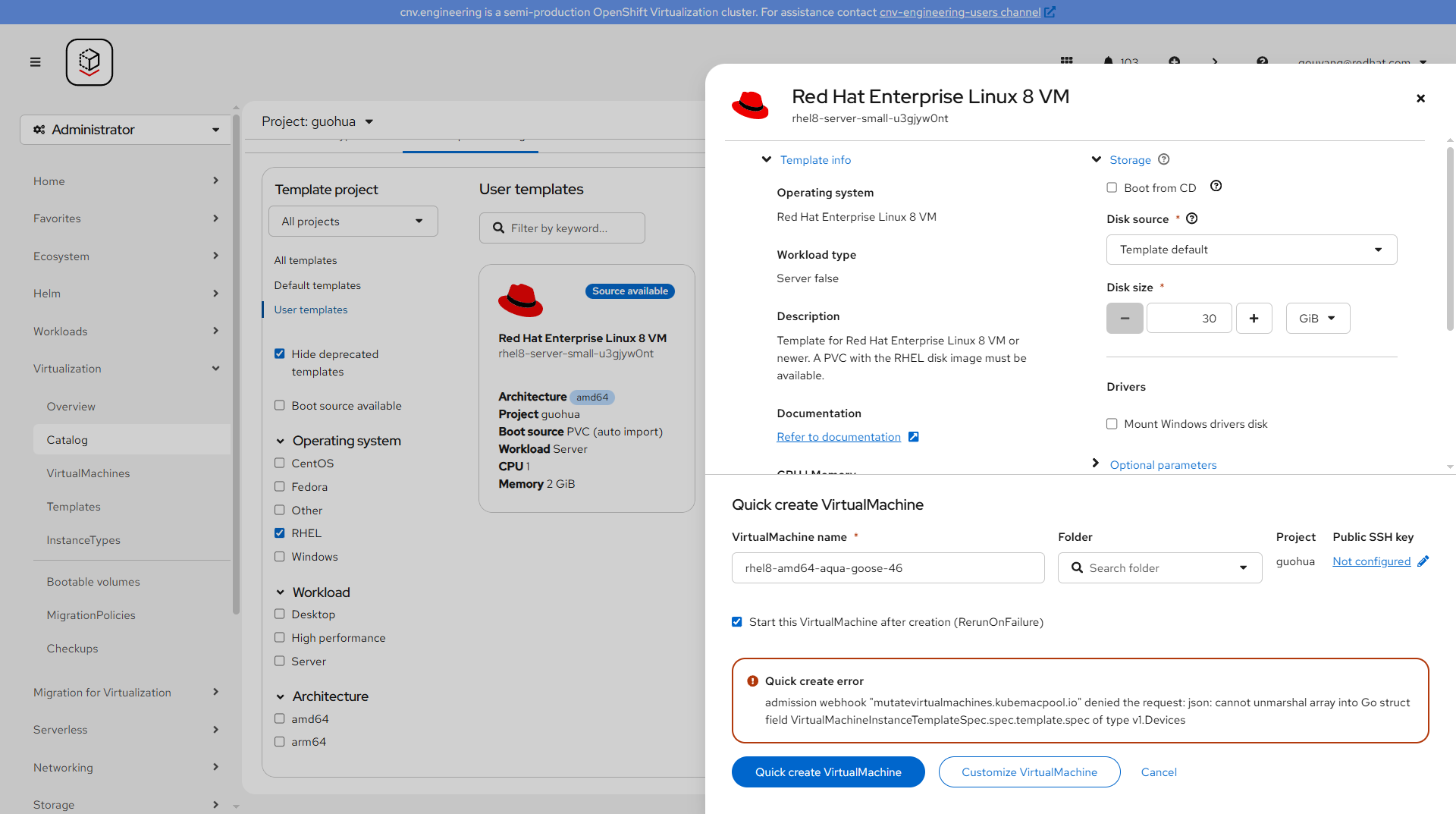
Task: Click the OpenShift Virtualization logo
Action: [89, 62]
